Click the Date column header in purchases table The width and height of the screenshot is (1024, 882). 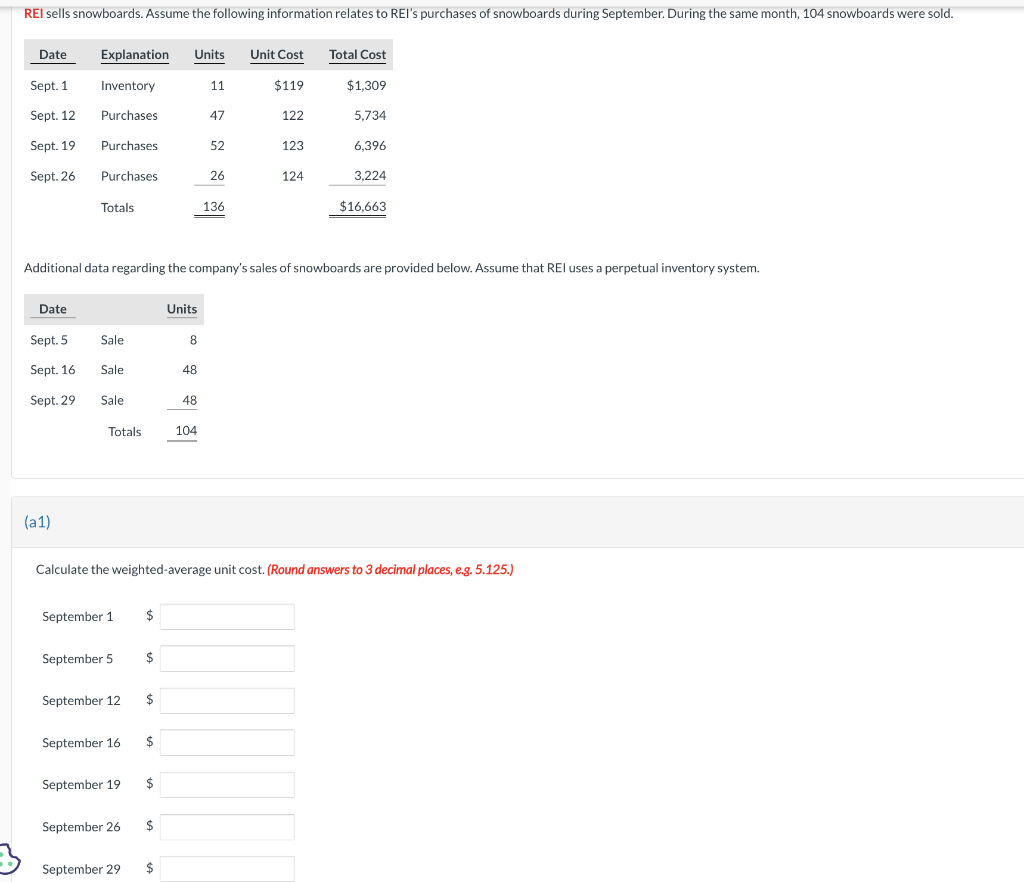tap(52, 55)
